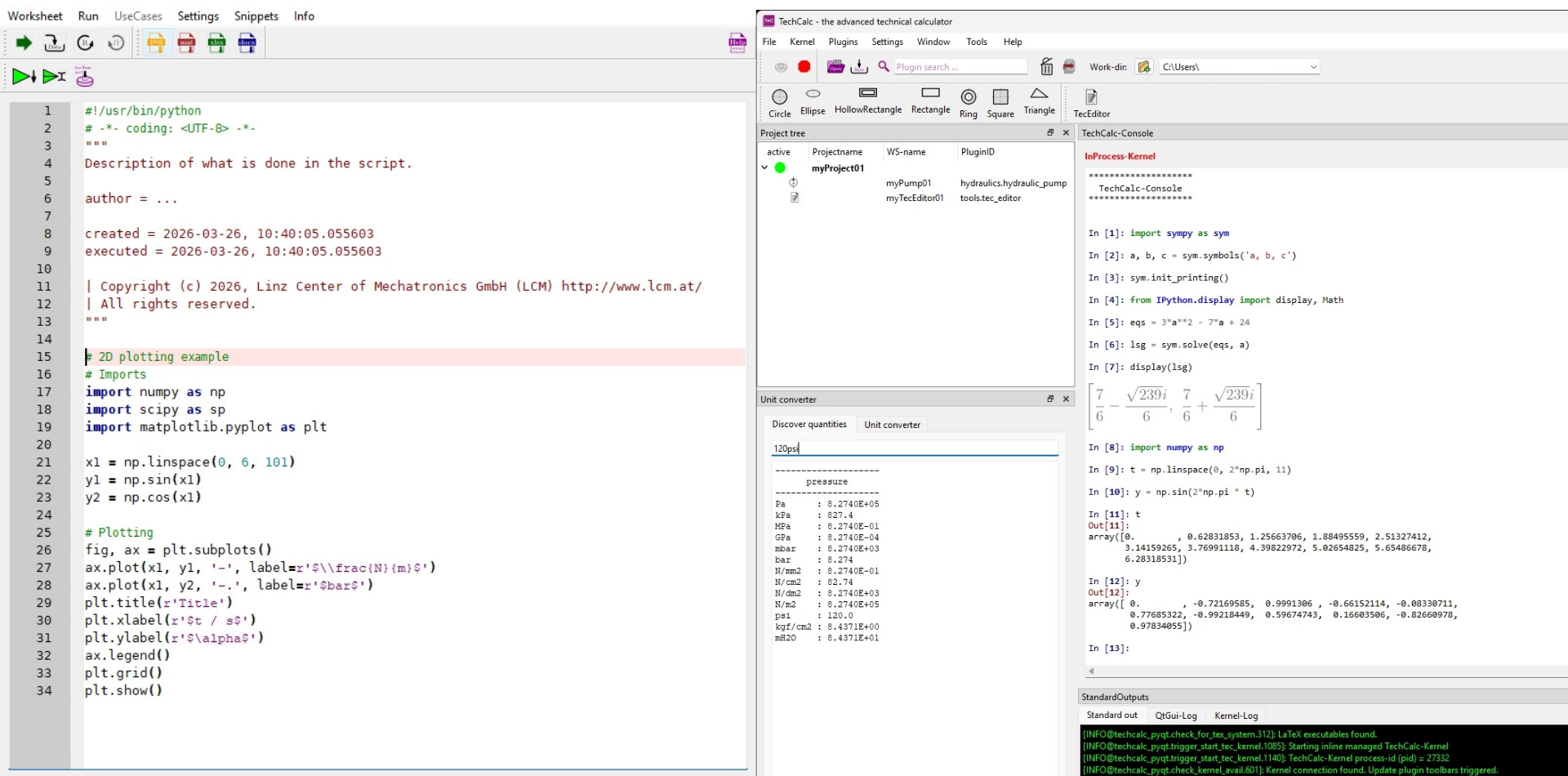Click the In [13] console prompt
This screenshot has width=1568, height=776.
pos(1108,649)
